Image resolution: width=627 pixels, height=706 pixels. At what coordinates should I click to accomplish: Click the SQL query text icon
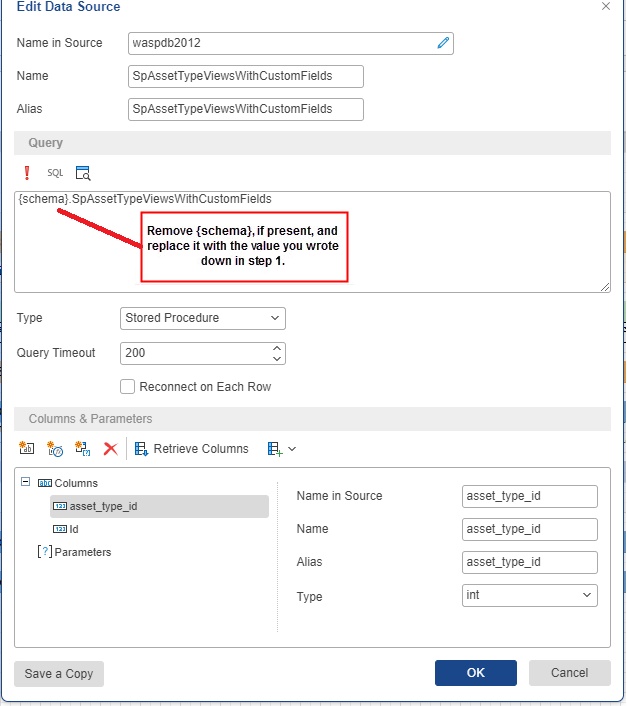[55, 173]
